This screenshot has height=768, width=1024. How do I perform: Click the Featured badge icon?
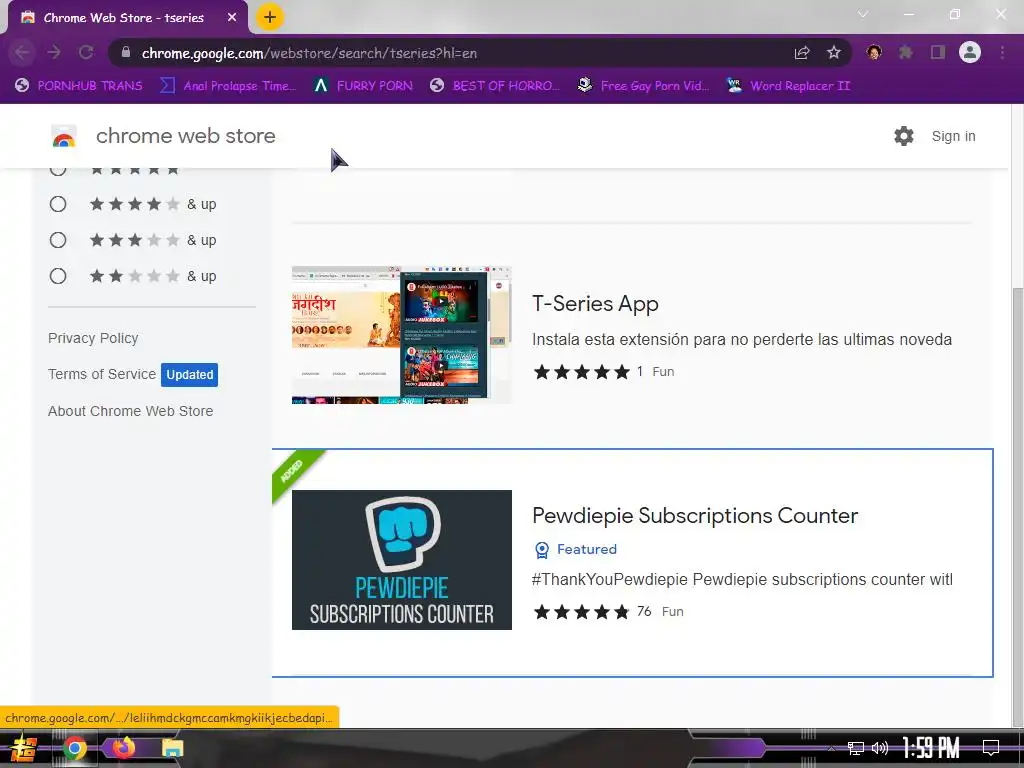541,550
